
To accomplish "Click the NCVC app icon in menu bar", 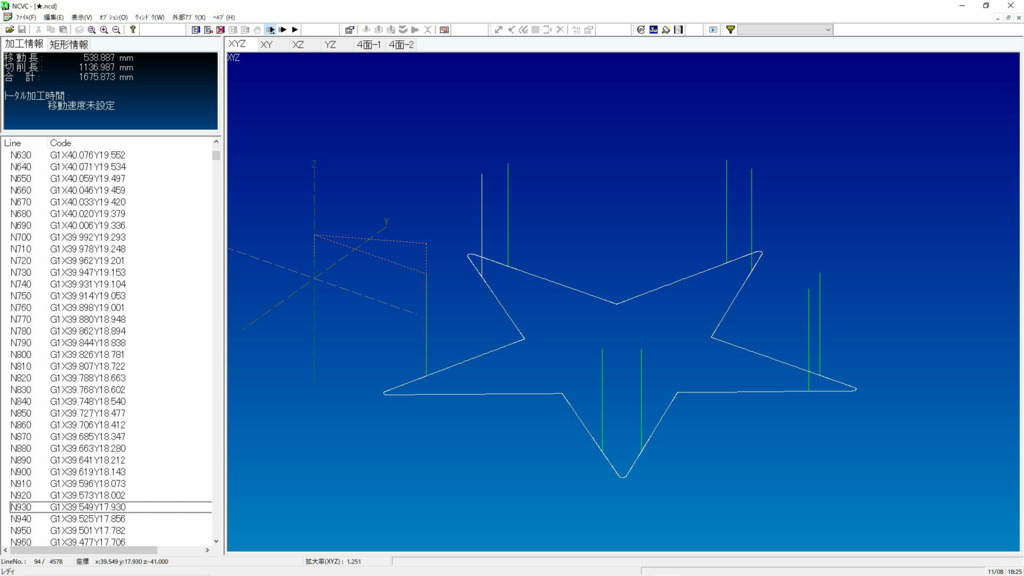I will click(7, 17).
